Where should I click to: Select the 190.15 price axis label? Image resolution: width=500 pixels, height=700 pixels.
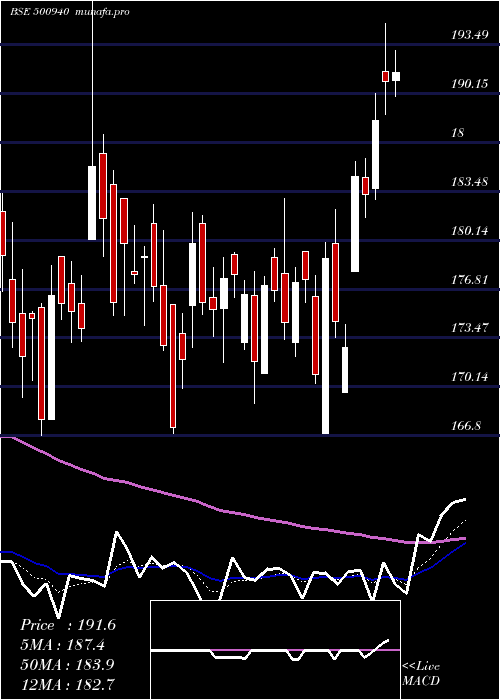coord(469,83)
